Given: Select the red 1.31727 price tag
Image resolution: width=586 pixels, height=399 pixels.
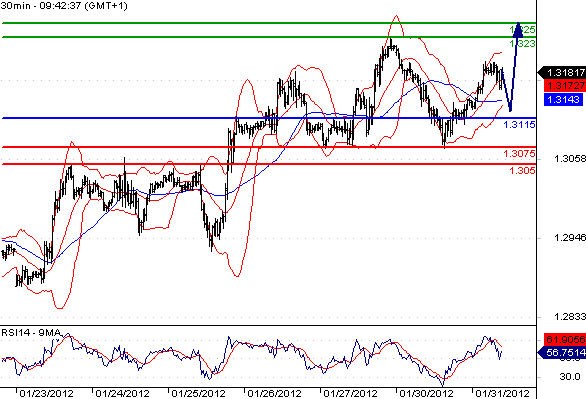Looking at the screenshot, I should pos(565,86).
